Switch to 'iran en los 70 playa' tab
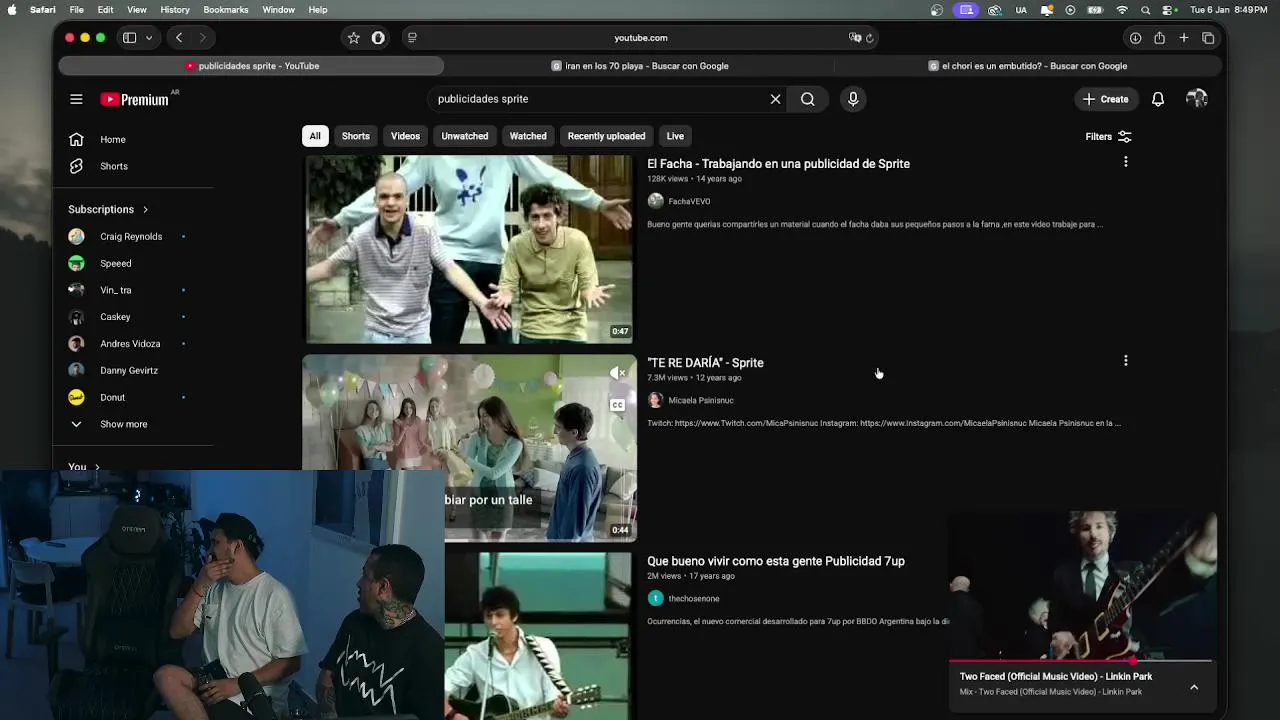 (640, 66)
